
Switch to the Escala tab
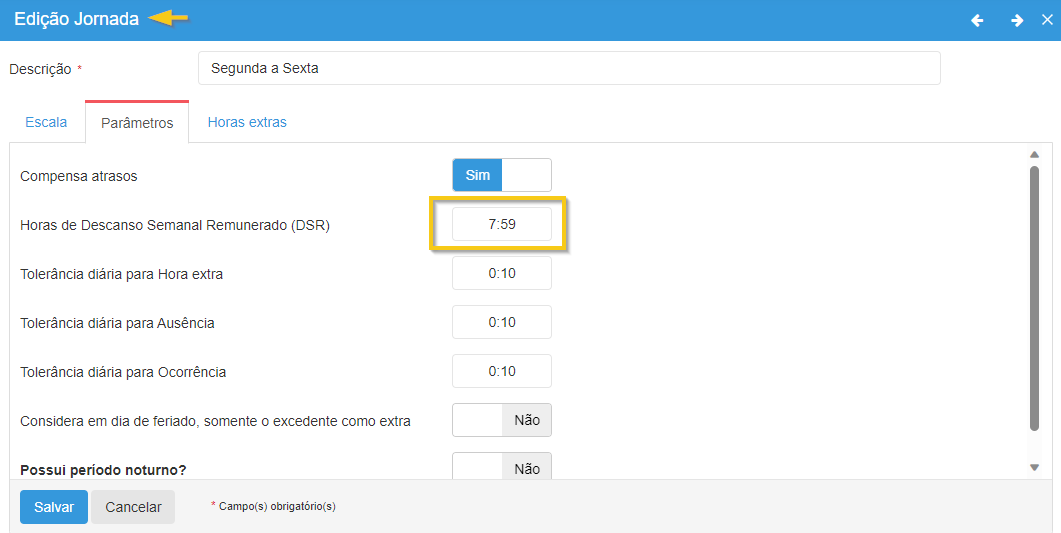pos(46,122)
